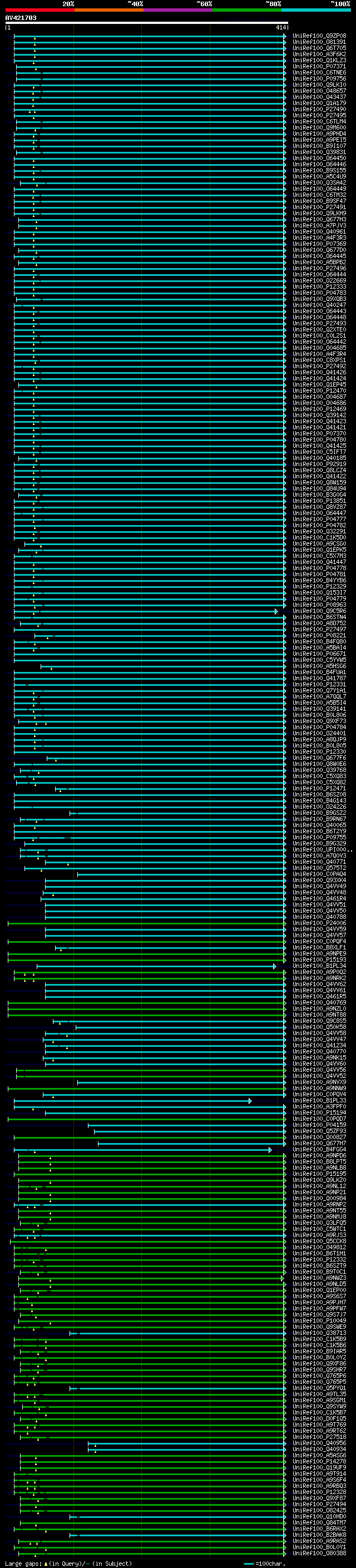The height and width of the screenshot is (1568, 356).
Task: Open the UniRef100_Q4VV49 hit label
Action: [319, 887]
